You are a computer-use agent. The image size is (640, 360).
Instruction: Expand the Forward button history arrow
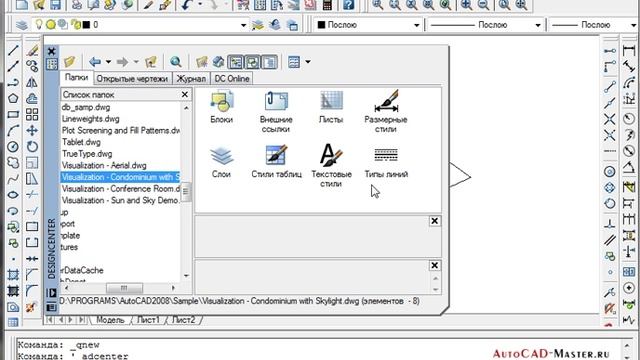(x=136, y=62)
